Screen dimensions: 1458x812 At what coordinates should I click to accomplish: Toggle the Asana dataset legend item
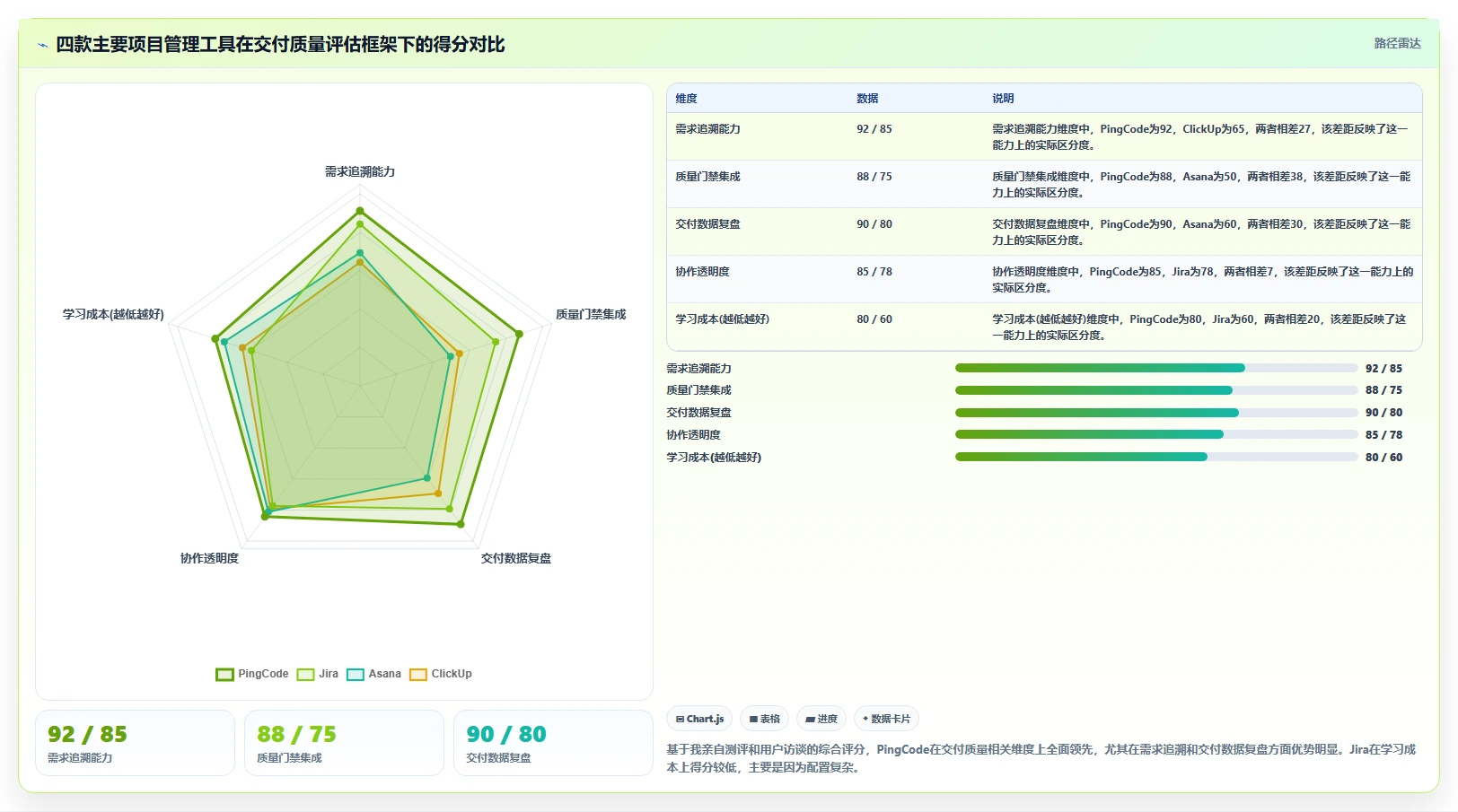click(373, 674)
